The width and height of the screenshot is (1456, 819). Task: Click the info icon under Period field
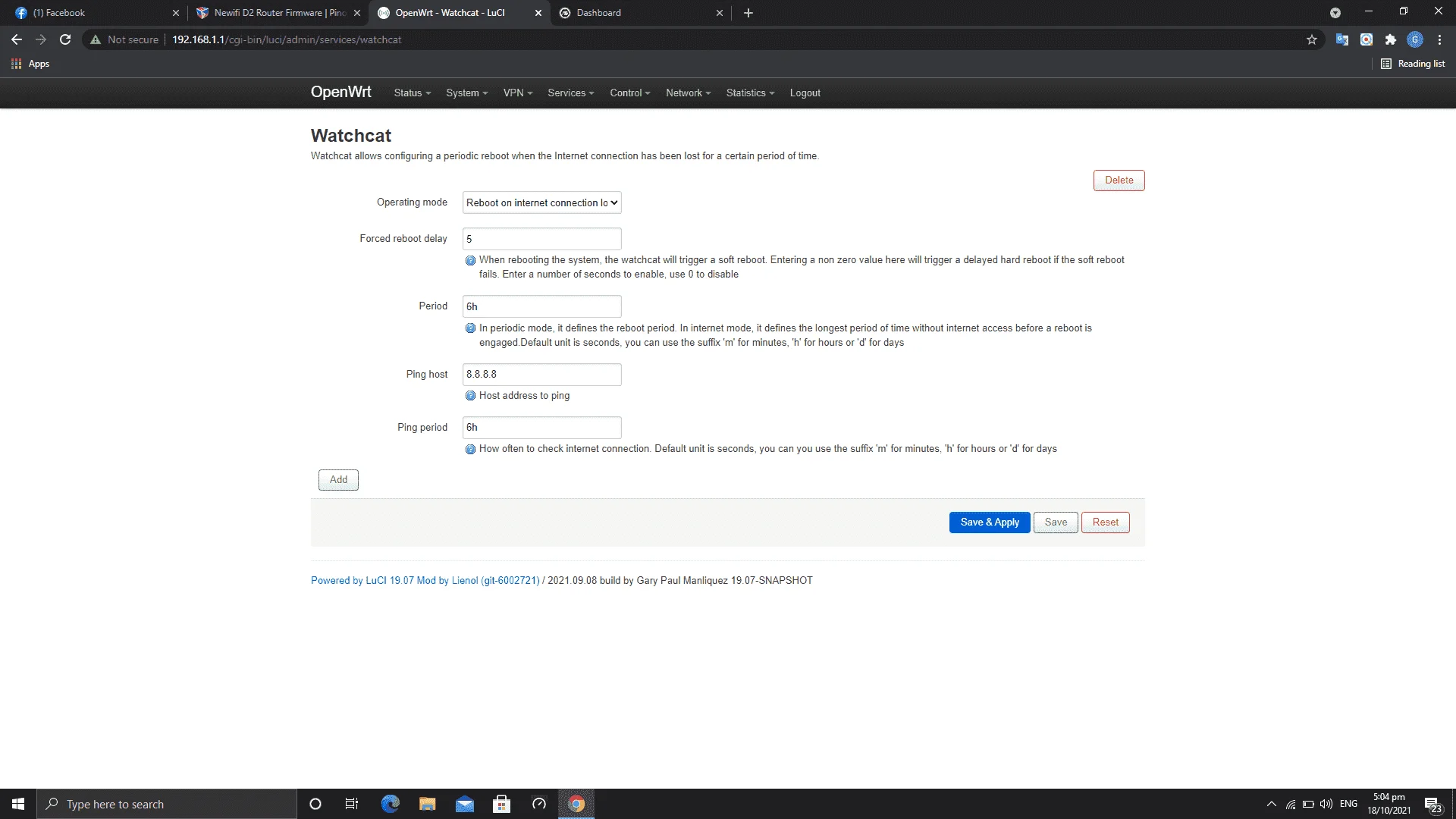click(x=470, y=328)
